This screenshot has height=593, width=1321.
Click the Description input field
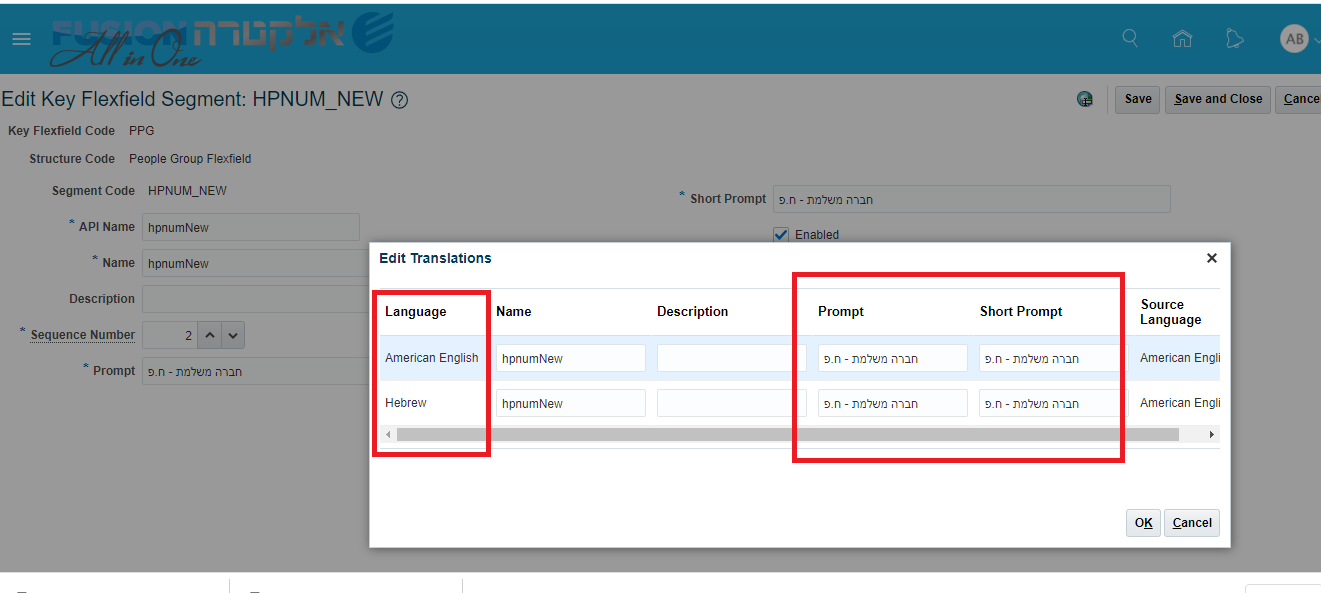coord(256,299)
